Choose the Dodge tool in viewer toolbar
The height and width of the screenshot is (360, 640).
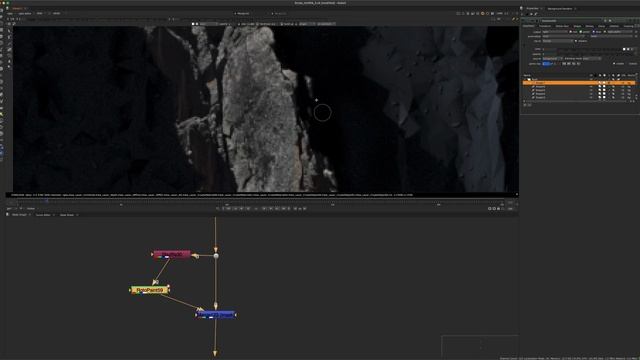9,67
